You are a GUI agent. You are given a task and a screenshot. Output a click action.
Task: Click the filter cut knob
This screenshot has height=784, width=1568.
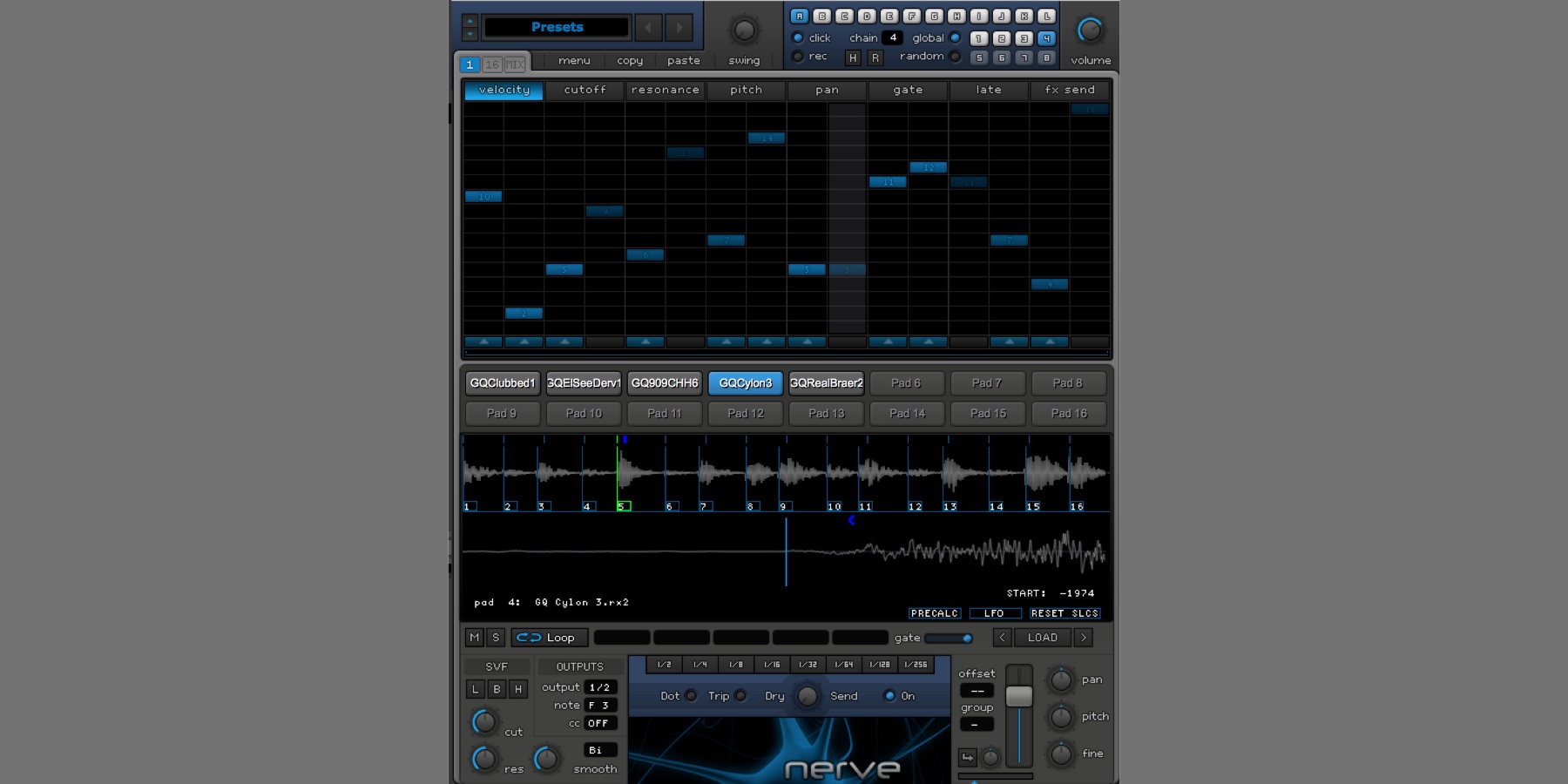[x=484, y=721]
